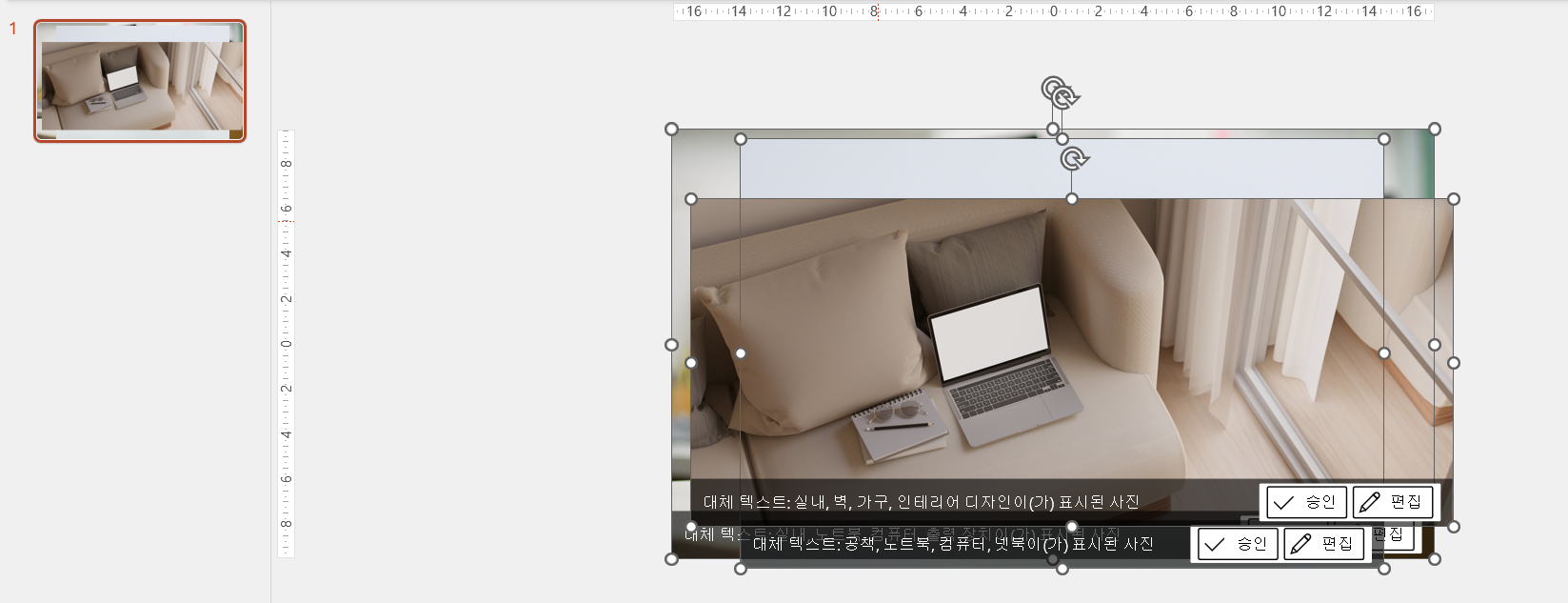This screenshot has width=1568, height=603.
Task: Click the outermost picture's bottom-right corner handle
Action: 1435,559
